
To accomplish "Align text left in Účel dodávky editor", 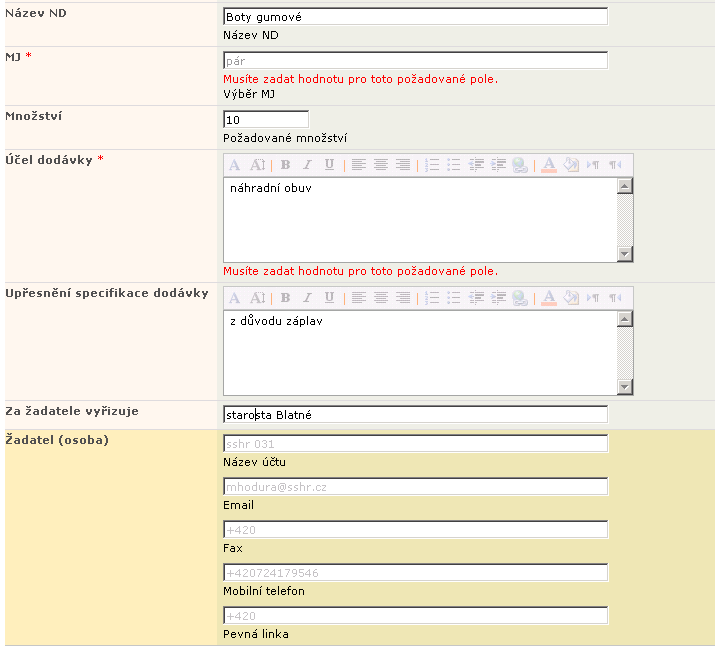I will 359,165.
